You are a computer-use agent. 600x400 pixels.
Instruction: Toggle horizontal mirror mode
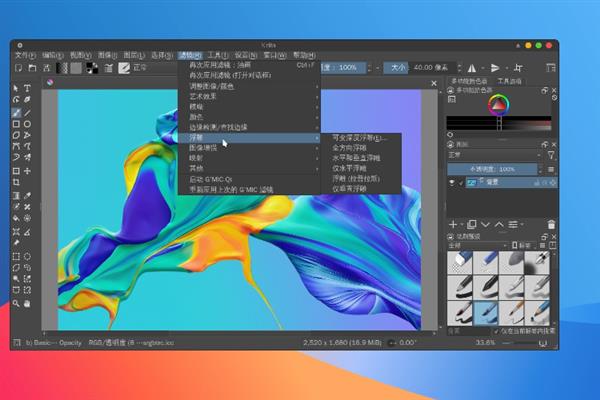coord(472,68)
